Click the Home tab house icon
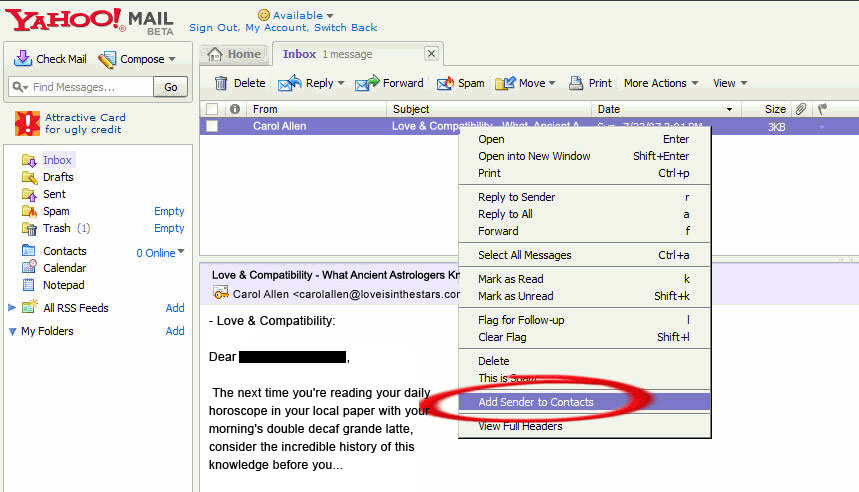Image resolution: width=859 pixels, height=492 pixels. click(x=215, y=54)
